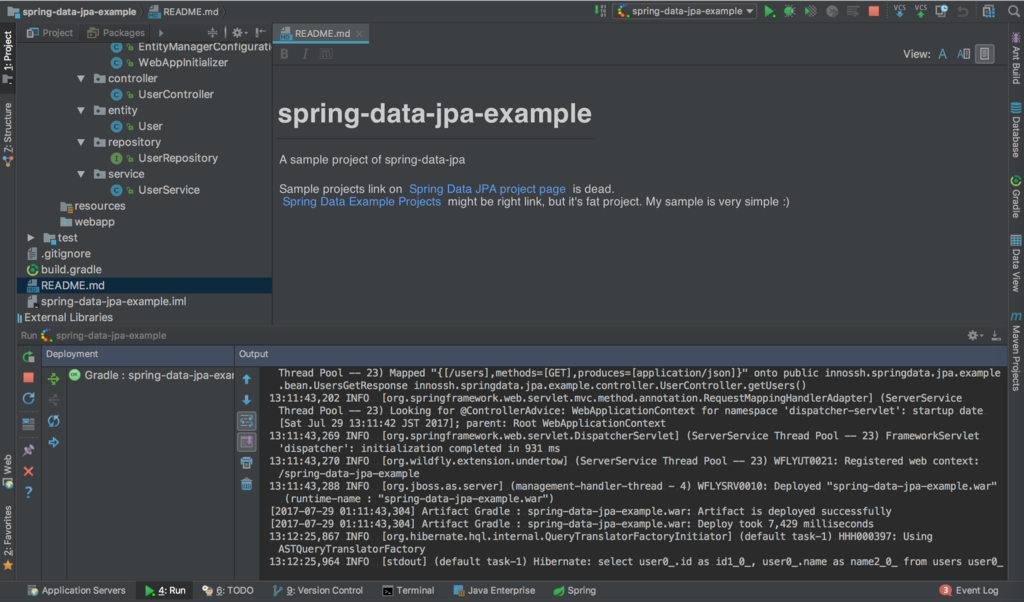Collapse the entity package node
Image resolution: width=1024 pixels, height=602 pixels.
(x=81, y=110)
